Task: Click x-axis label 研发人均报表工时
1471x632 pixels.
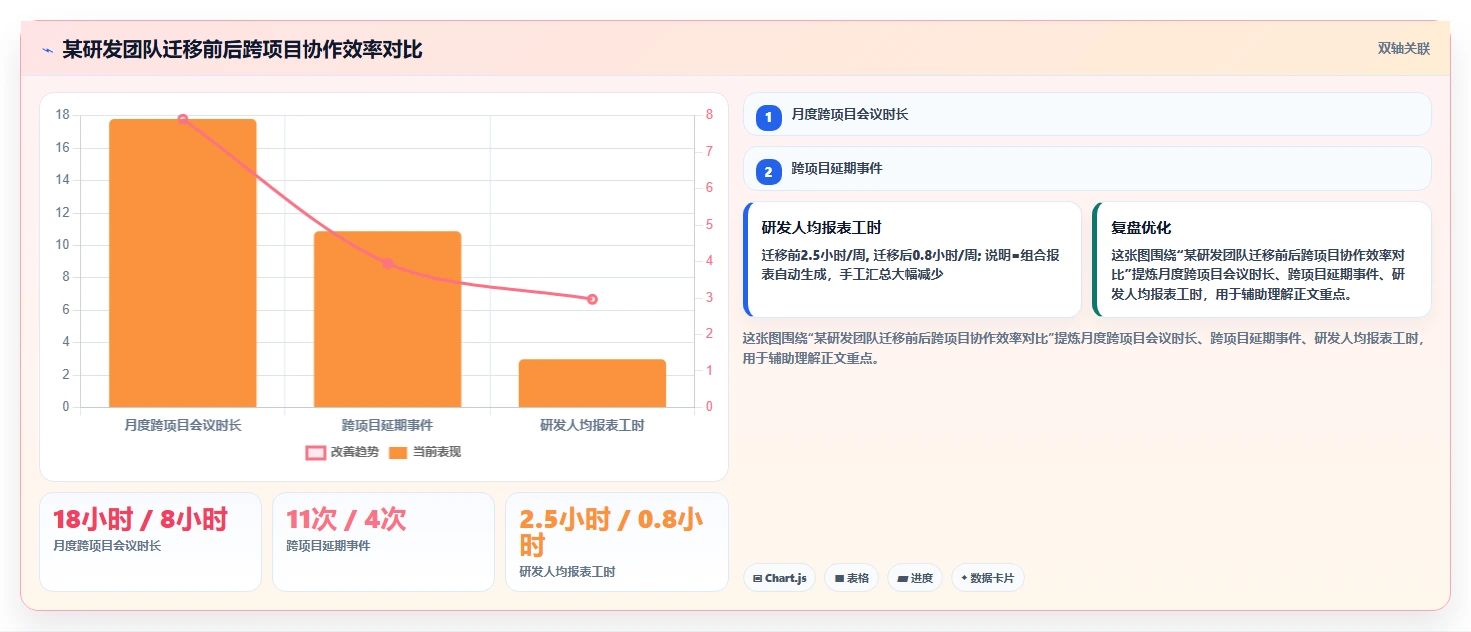Action: pos(592,425)
